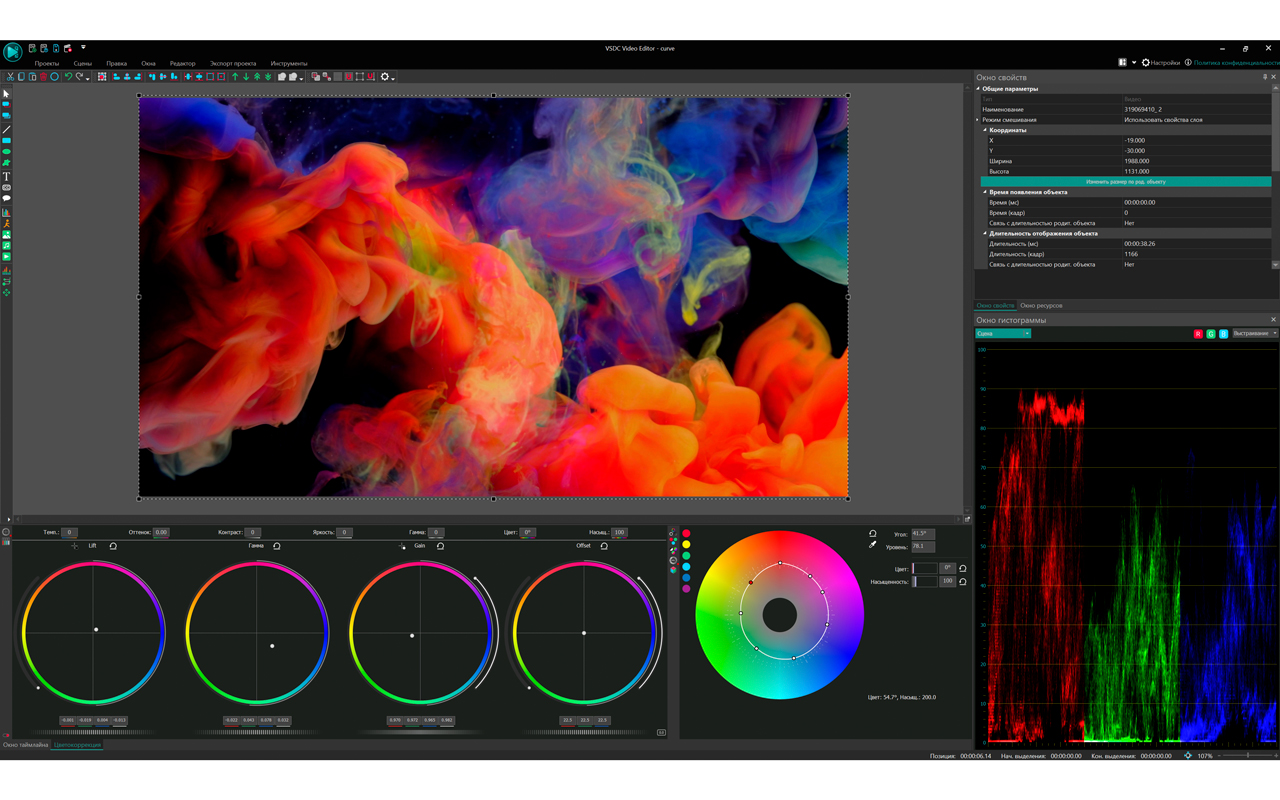Open the Правка menu

117,63
